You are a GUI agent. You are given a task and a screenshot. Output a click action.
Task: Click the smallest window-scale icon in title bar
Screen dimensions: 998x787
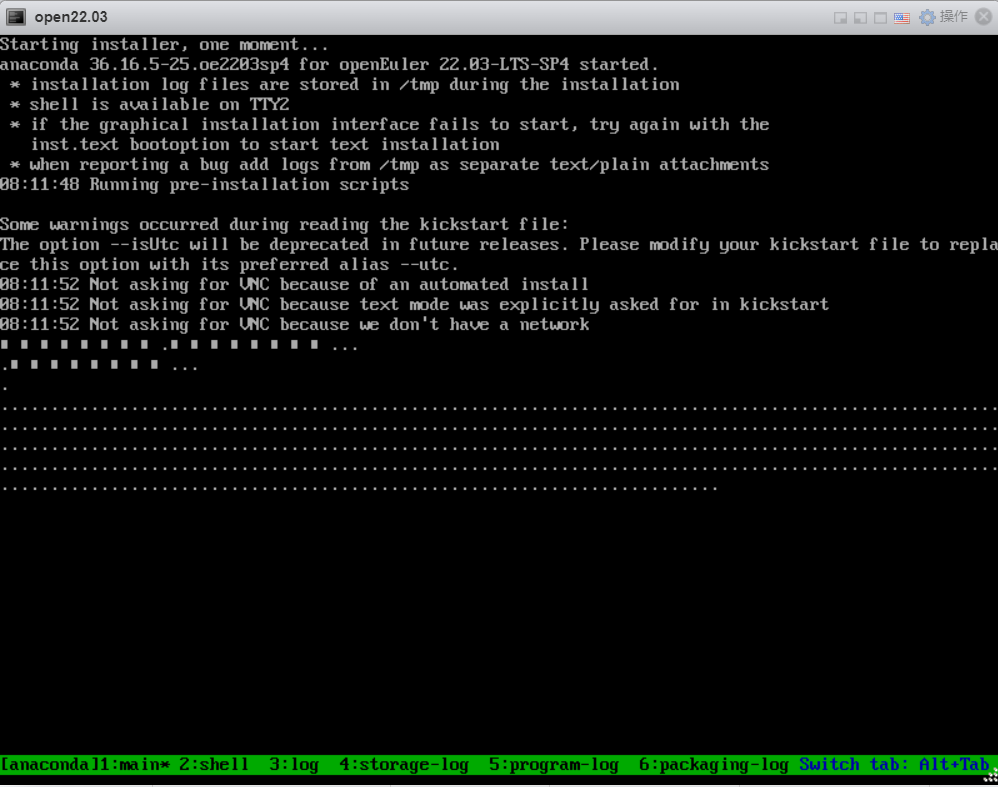click(x=841, y=18)
